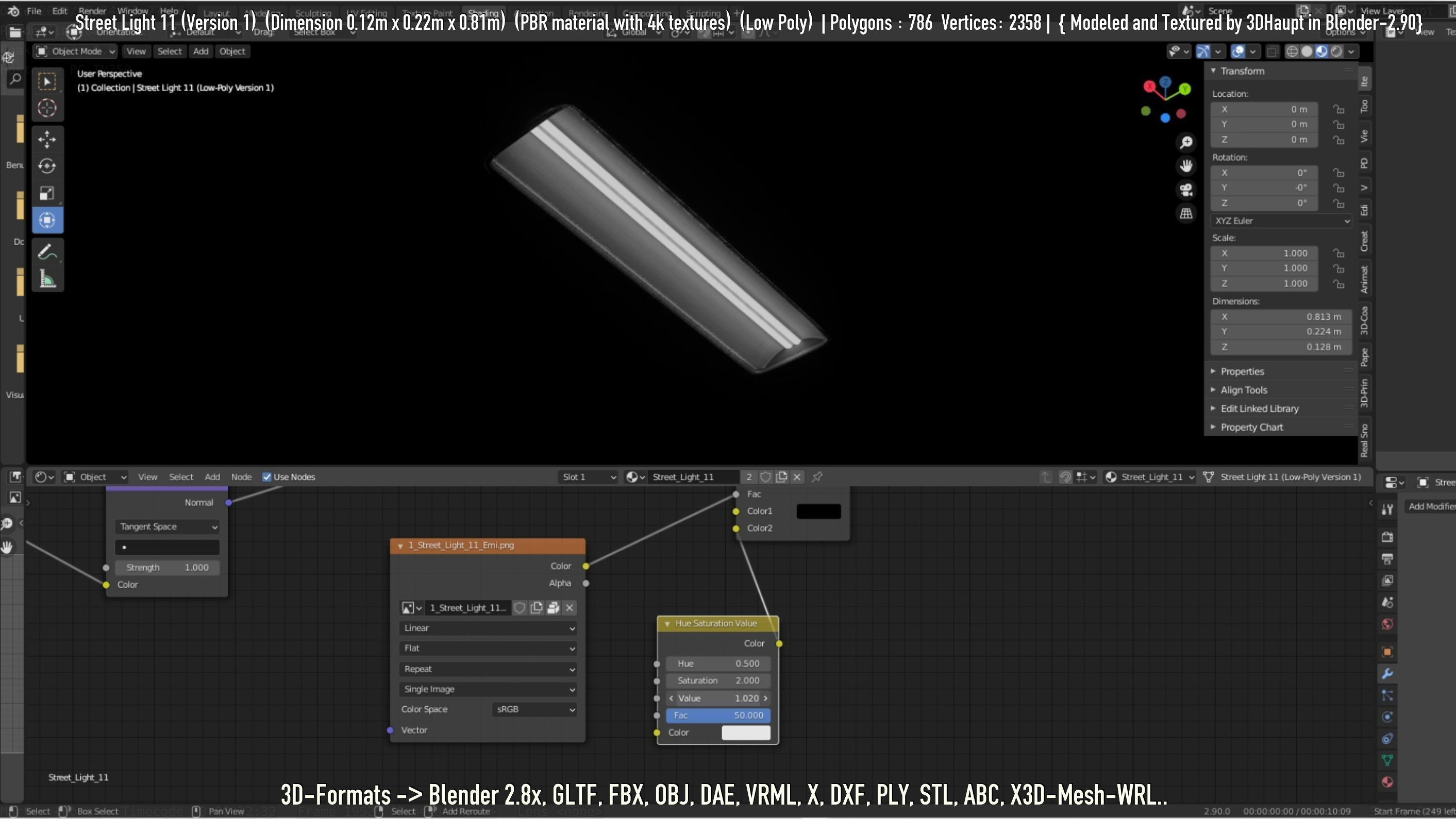Select the Scale tool
Screen dimensions: 1456x819
(47, 193)
